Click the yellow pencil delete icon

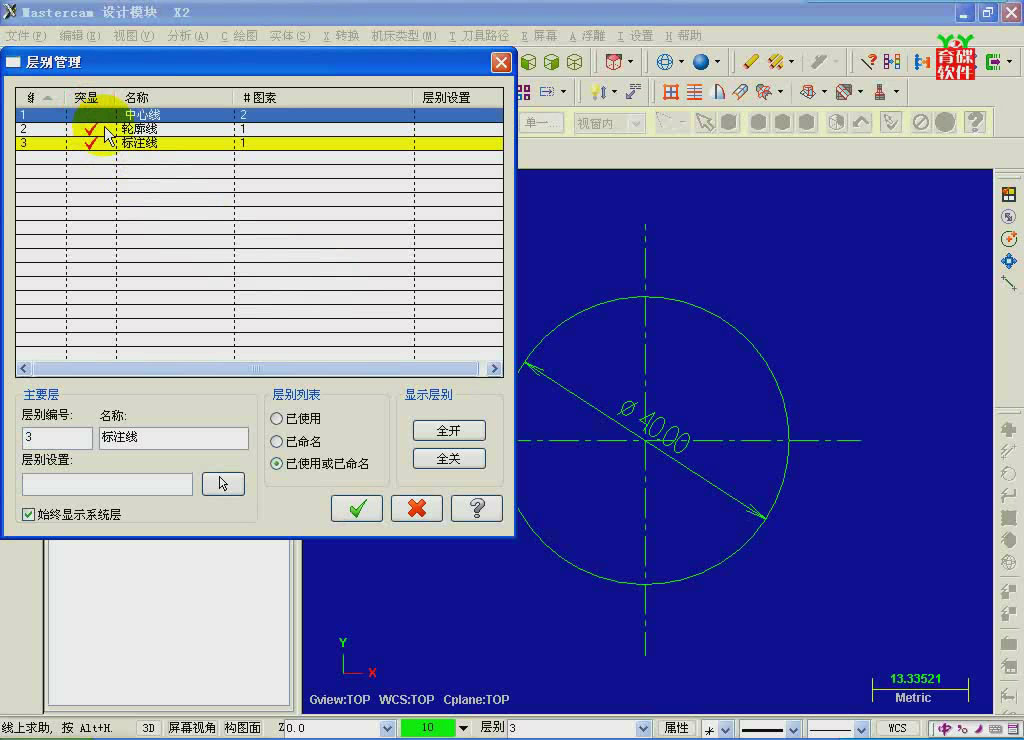click(x=750, y=62)
